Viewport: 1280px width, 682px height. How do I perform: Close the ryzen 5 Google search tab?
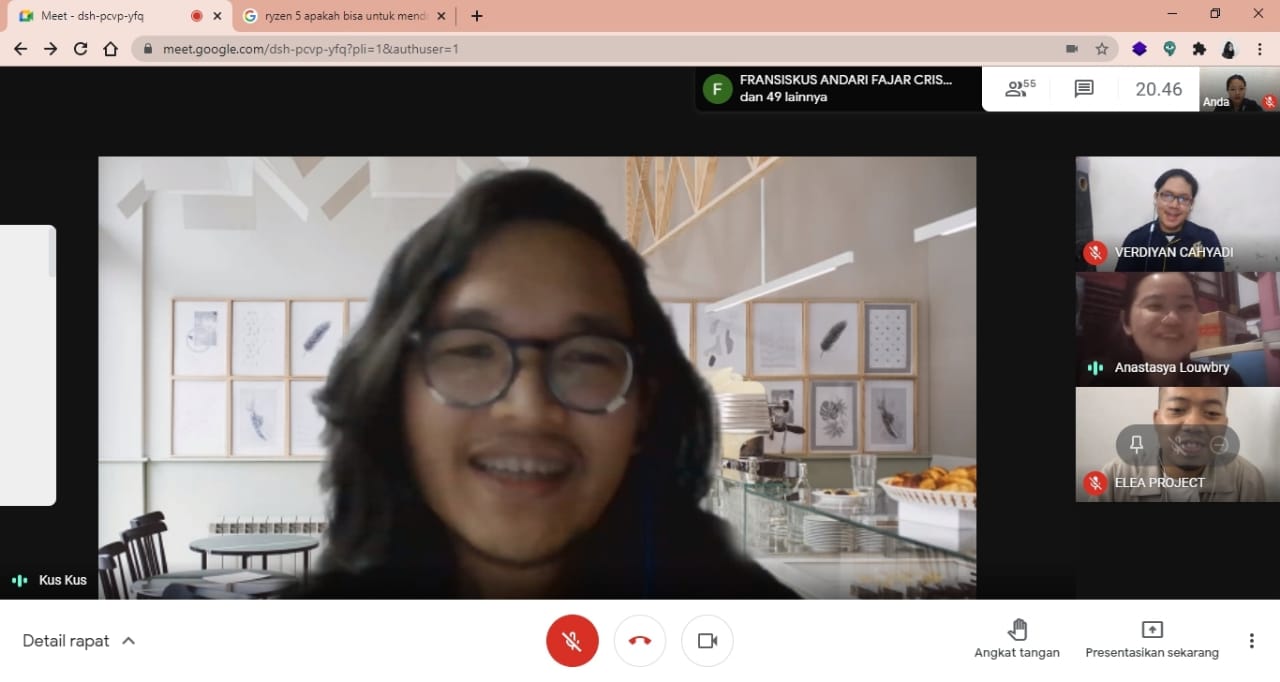point(441,16)
